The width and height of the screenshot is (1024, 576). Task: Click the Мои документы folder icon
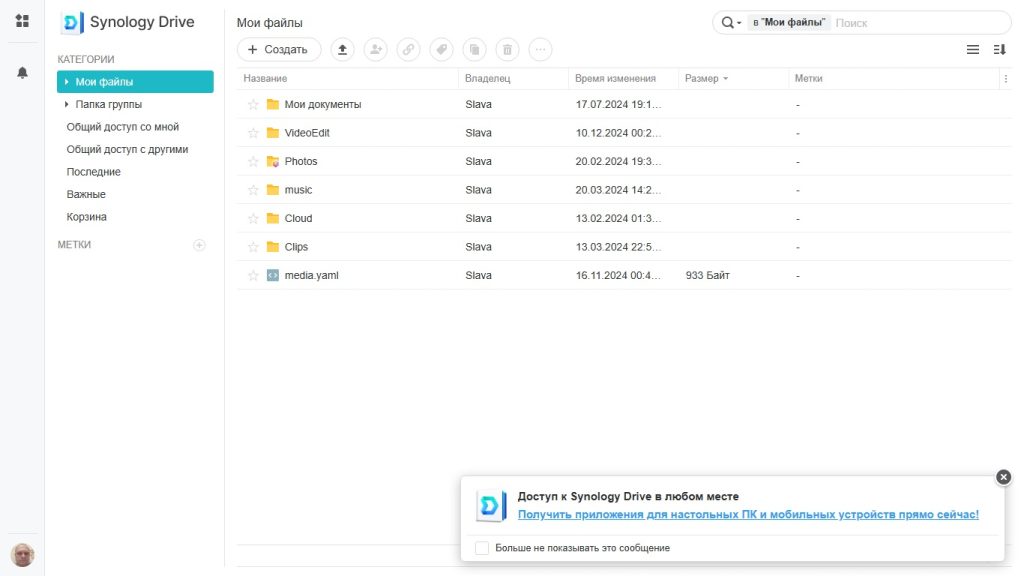[x=273, y=104]
